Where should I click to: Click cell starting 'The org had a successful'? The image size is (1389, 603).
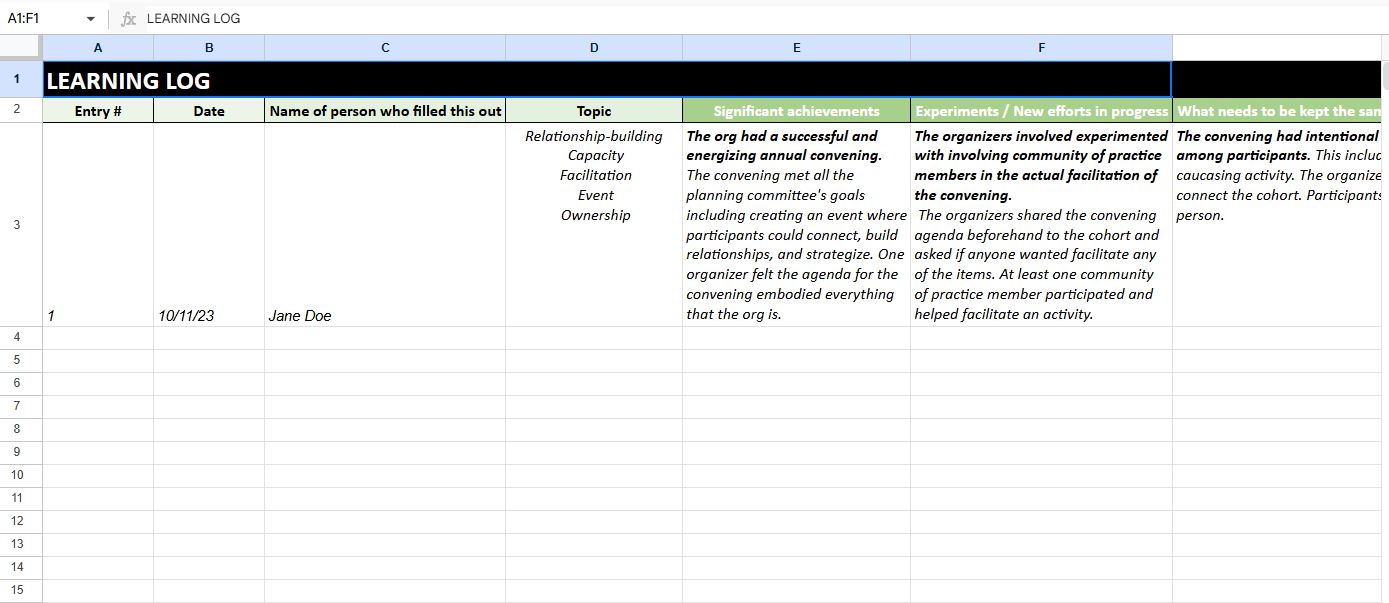pos(796,225)
